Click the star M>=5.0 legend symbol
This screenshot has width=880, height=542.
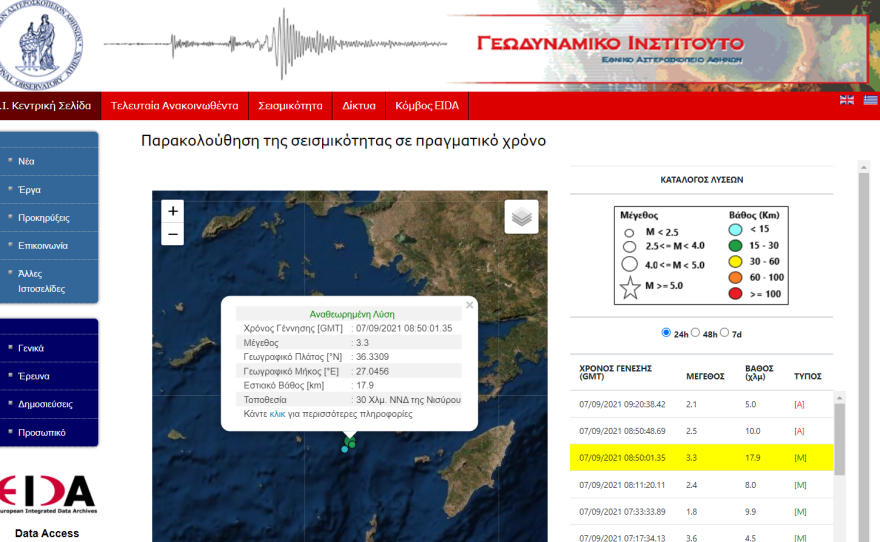630,287
